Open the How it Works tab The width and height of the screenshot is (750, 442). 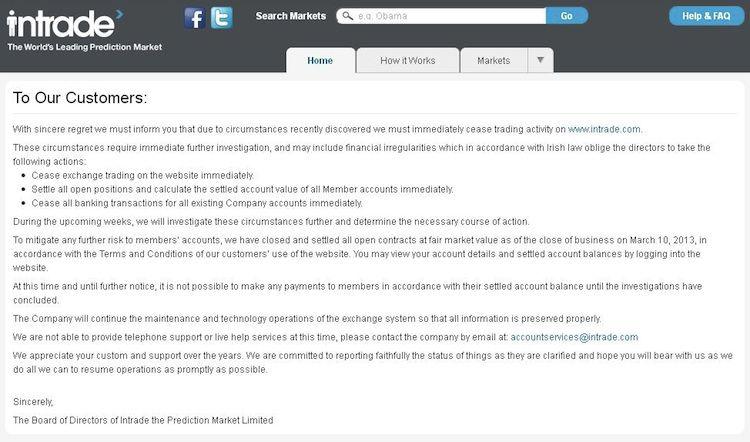408,61
